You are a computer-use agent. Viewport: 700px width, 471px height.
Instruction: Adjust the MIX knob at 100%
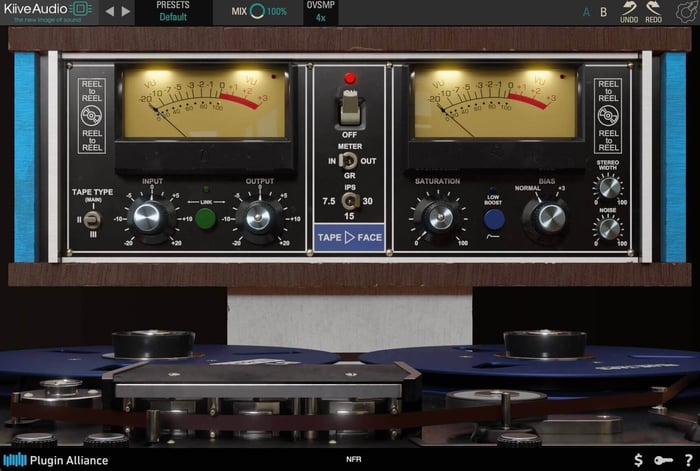pyautogui.click(x=257, y=11)
